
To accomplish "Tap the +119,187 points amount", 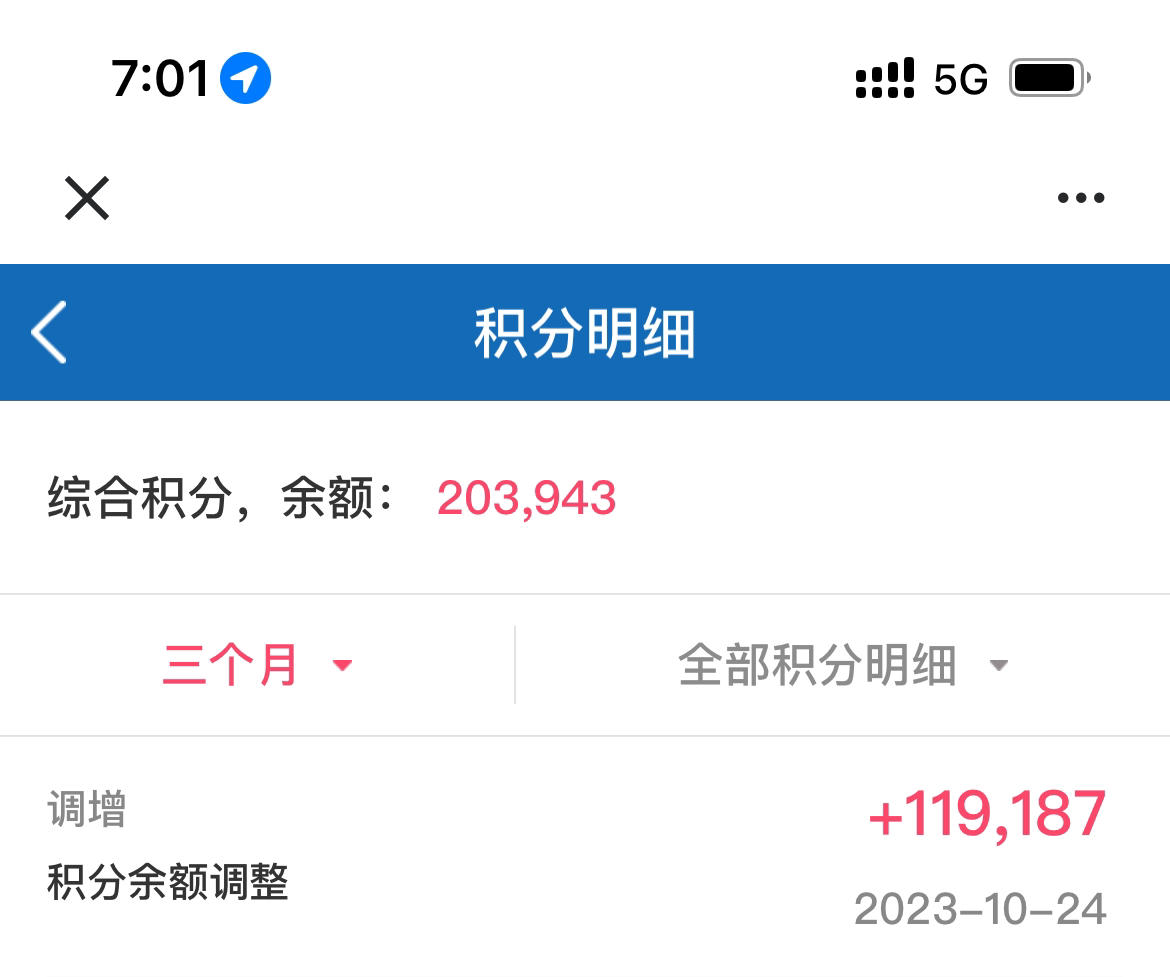I will pos(987,814).
